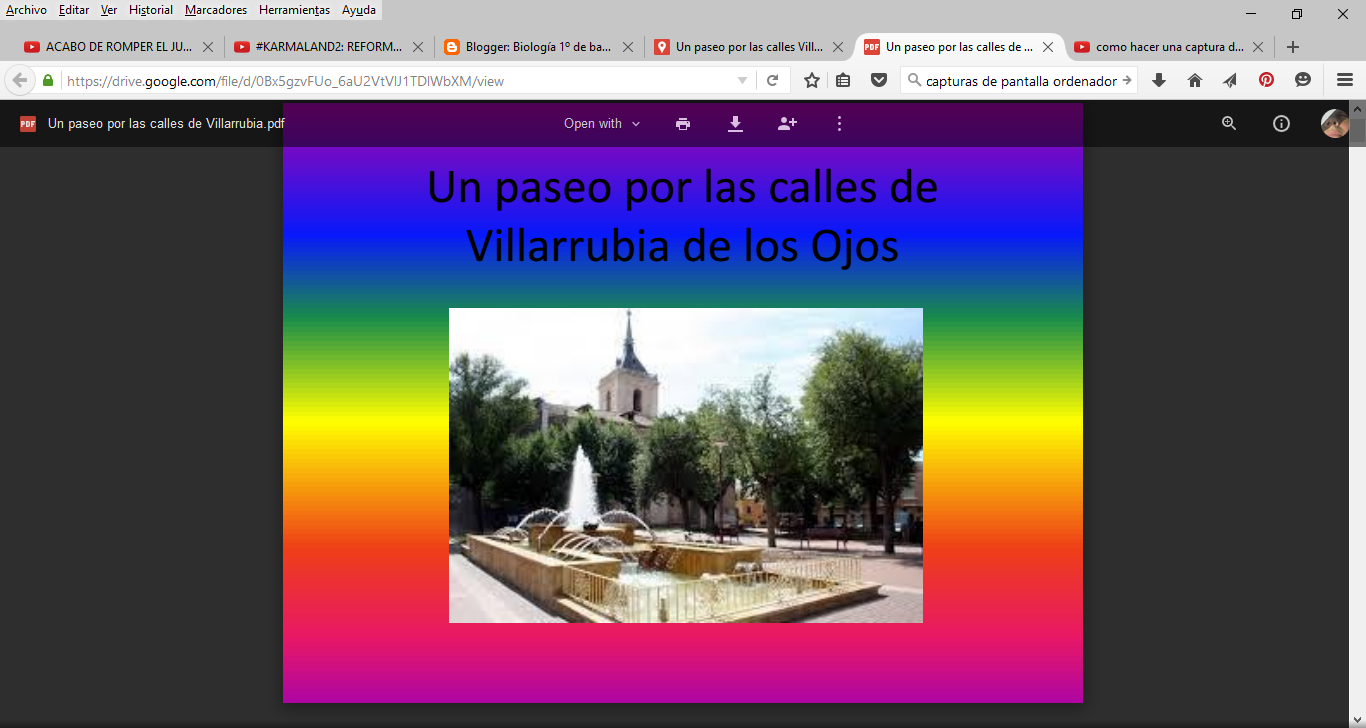Open the Herramientas menu
The image size is (1366, 728).
click(294, 10)
